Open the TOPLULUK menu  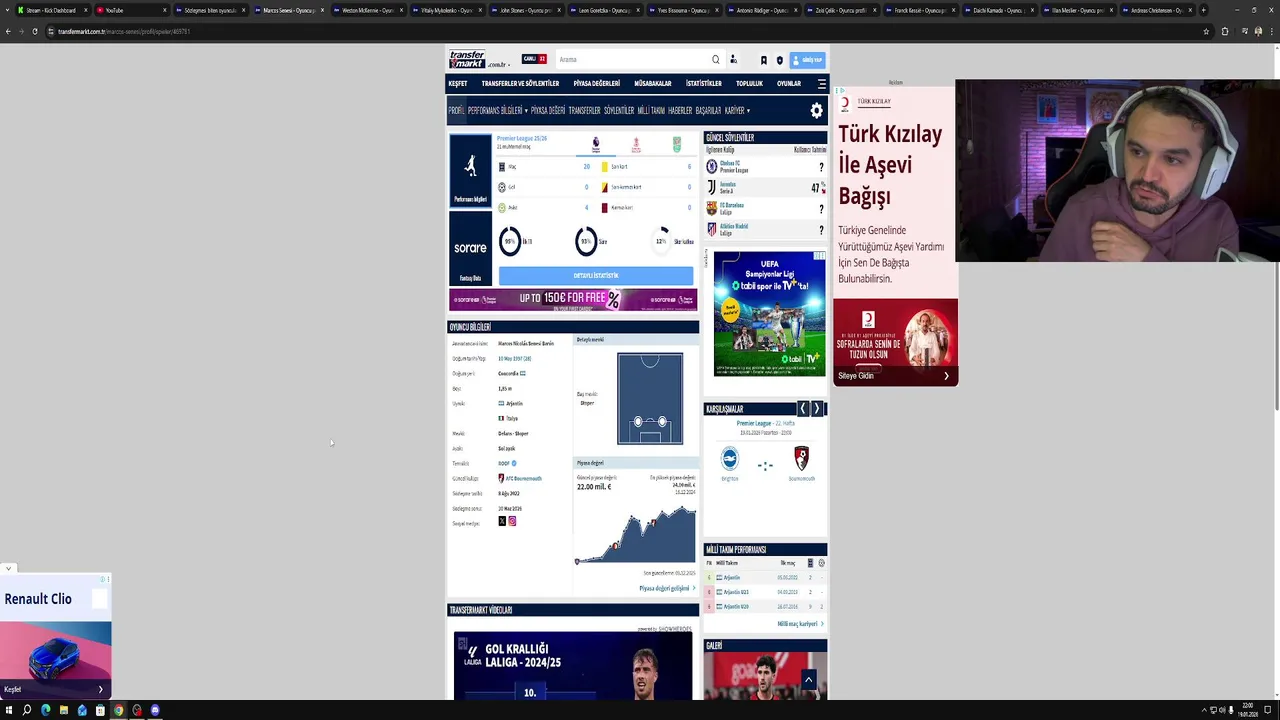click(749, 84)
